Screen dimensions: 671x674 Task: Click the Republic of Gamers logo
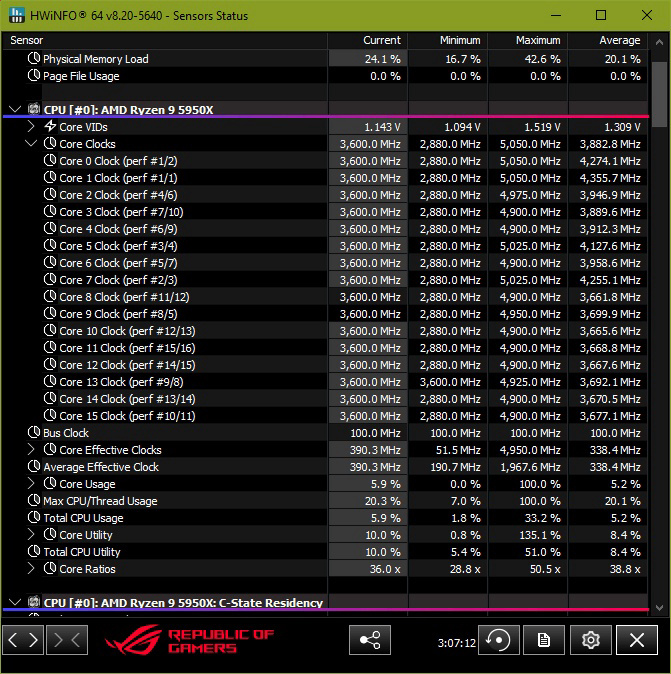pos(190,640)
